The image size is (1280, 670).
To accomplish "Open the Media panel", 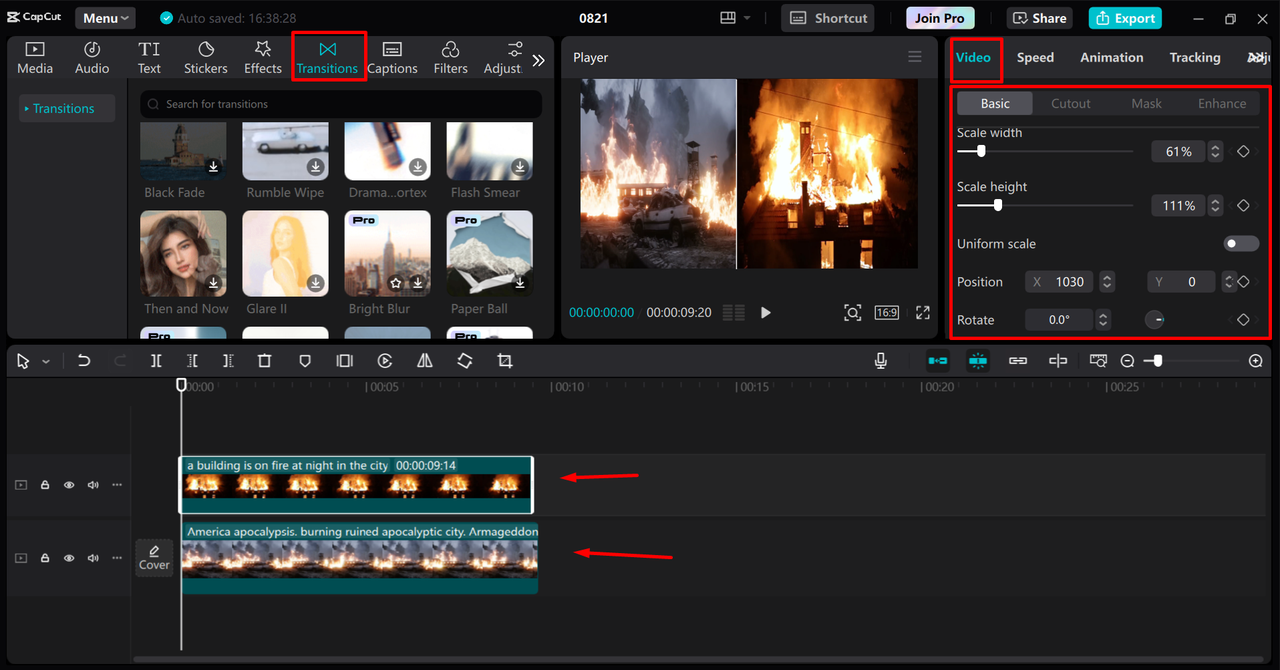I will tap(35, 58).
